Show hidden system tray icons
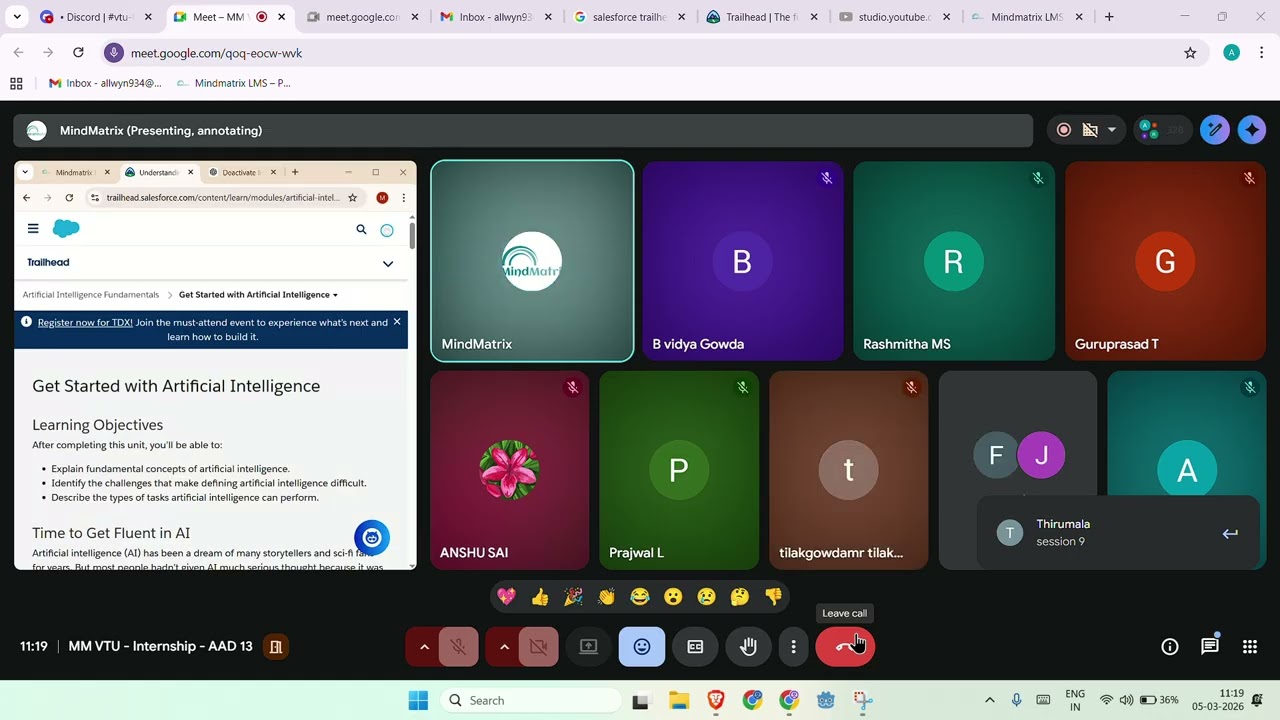The image size is (1280, 720). point(990,700)
